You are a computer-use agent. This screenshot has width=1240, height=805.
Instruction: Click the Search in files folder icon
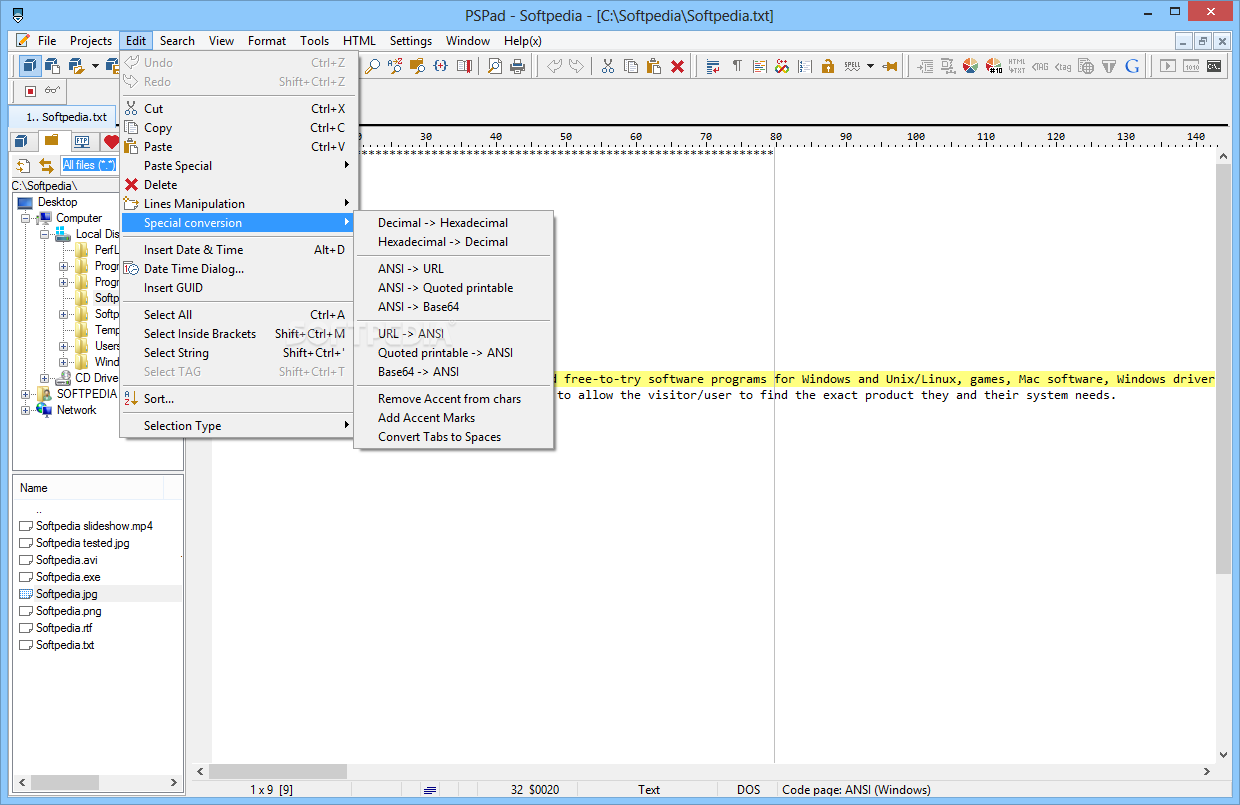(x=418, y=66)
